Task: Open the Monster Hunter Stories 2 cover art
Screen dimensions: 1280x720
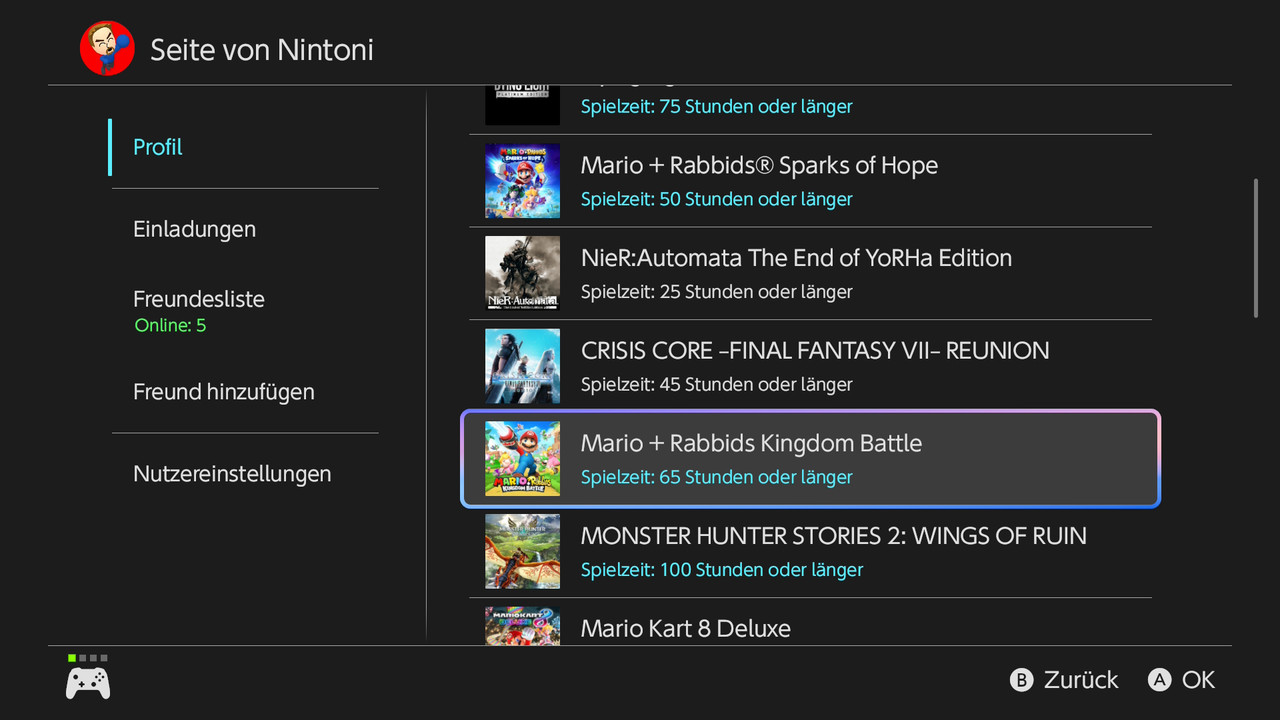Action: click(522, 551)
